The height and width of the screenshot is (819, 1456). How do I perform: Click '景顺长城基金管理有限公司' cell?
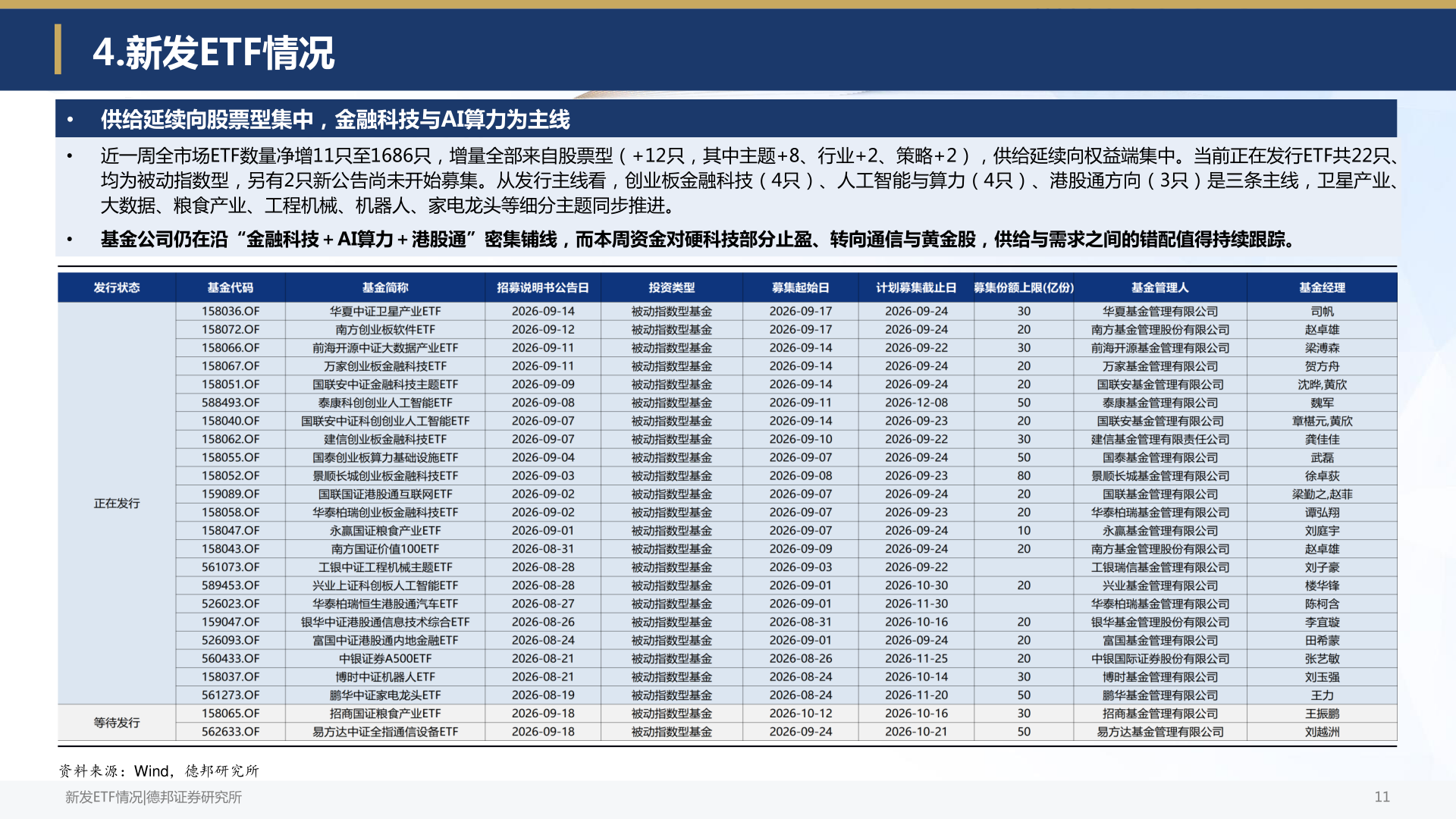click(x=1160, y=475)
